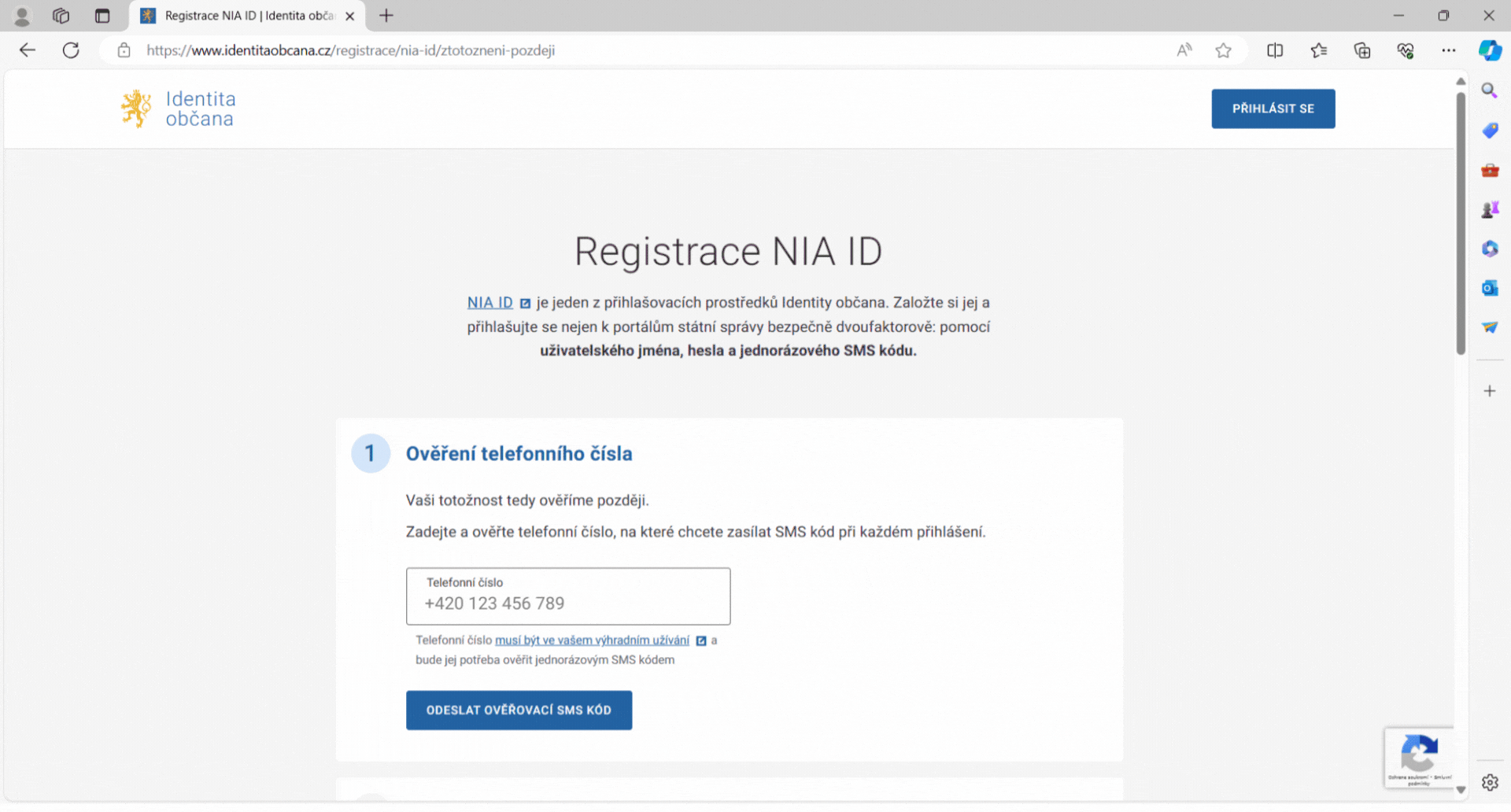This screenshot has width=1511, height=812.
Task: Add page to favorites with star icon
Action: pyautogui.click(x=1223, y=50)
